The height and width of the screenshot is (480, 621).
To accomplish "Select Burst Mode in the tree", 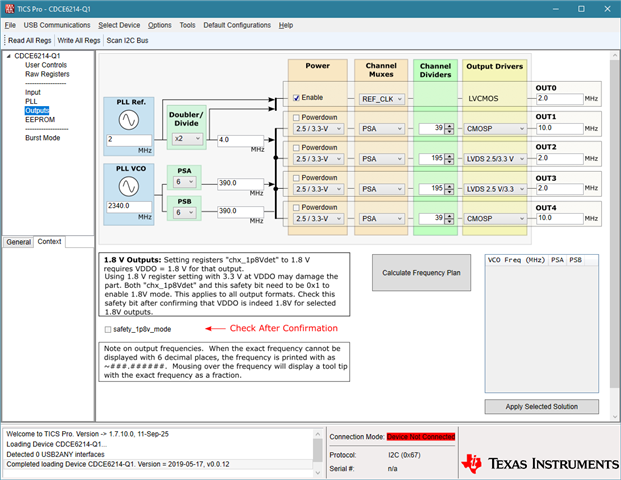I will click(x=42, y=138).
